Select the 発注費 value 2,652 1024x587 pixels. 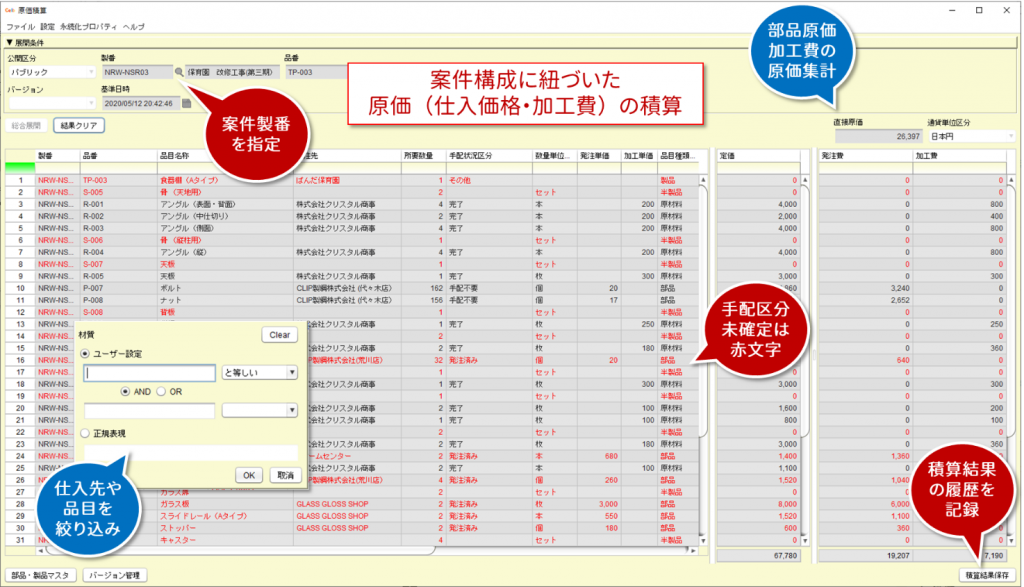coord(865,300)
